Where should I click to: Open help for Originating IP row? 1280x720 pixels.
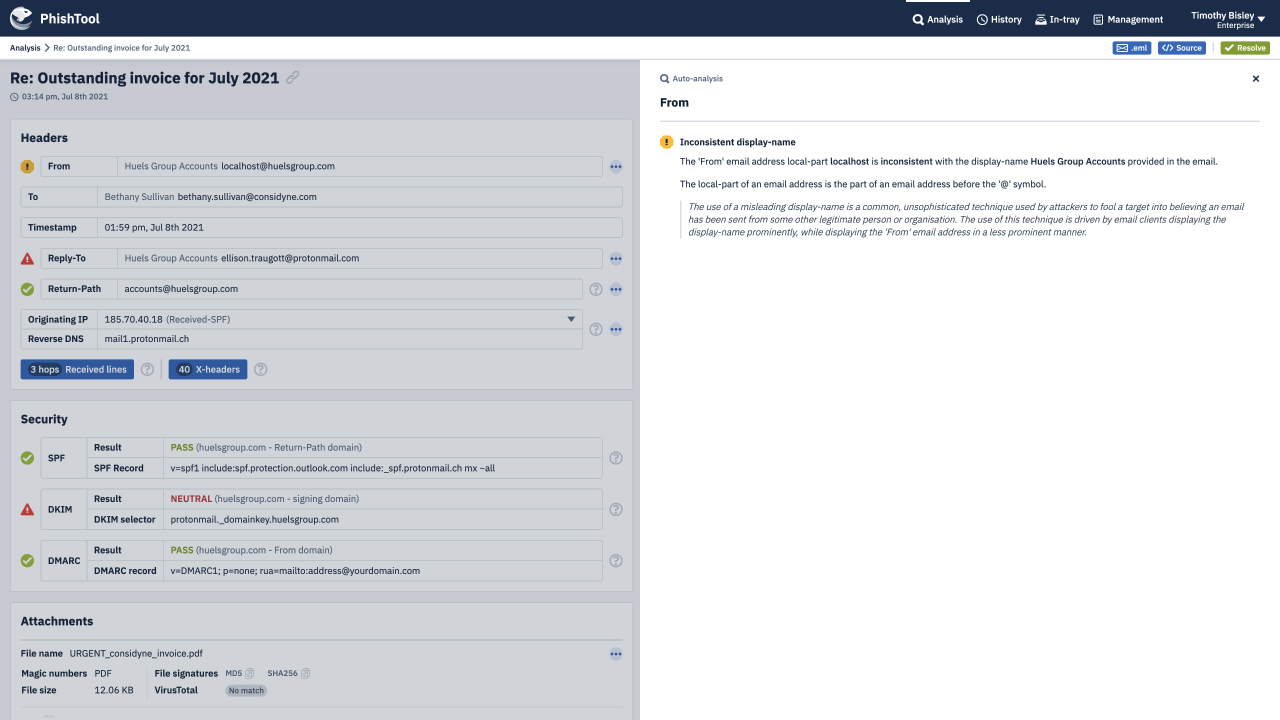pyautogui.click(x=596, y=329)
